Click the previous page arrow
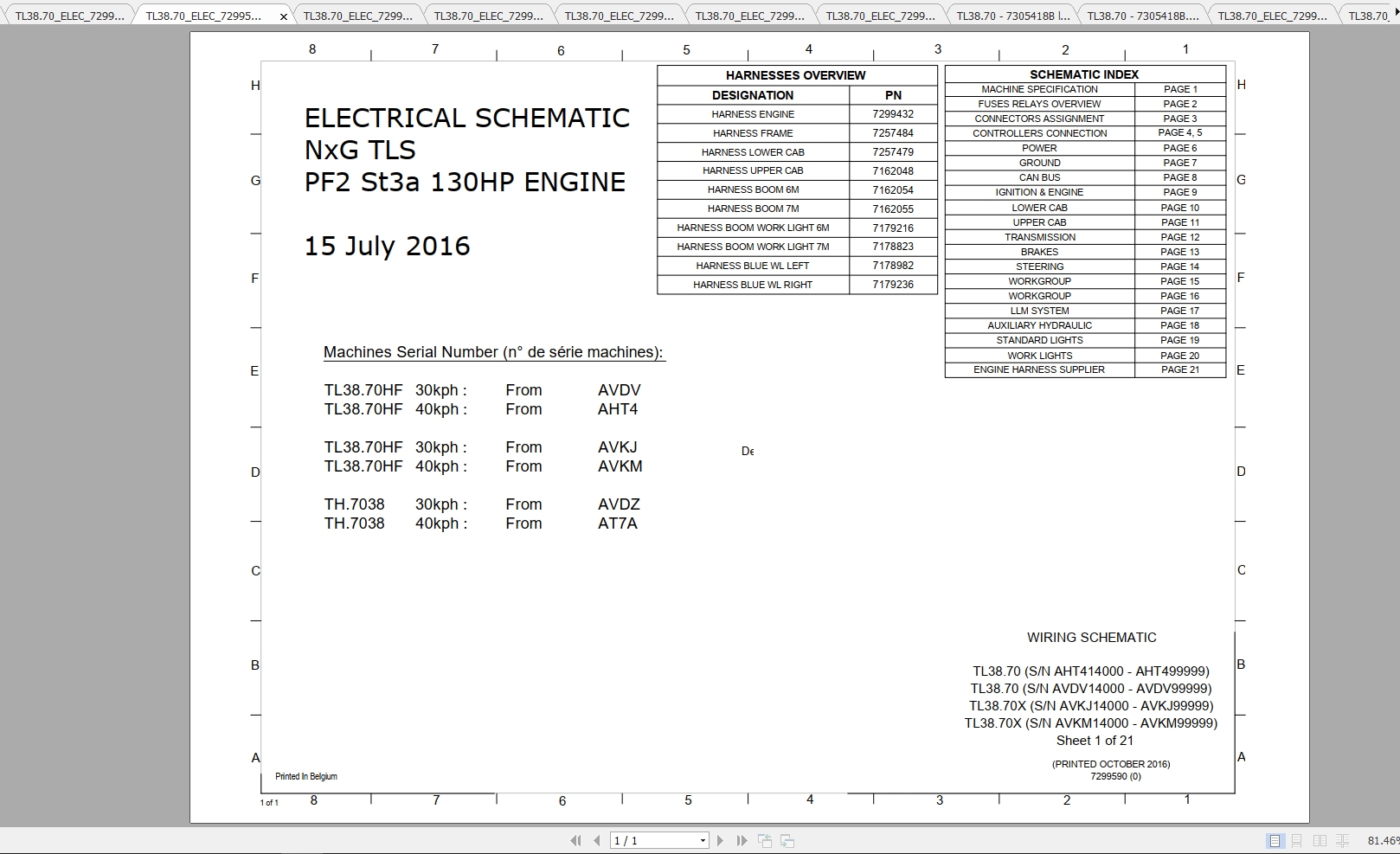The width and height of the screenshot is (1400, 854). click(x=596, y=840)
